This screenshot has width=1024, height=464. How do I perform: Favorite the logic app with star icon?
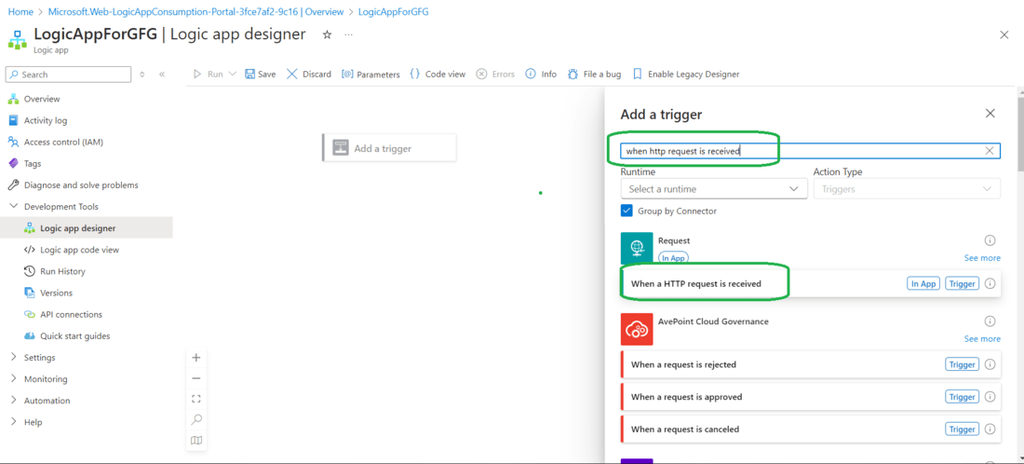[x=327, y=35]
